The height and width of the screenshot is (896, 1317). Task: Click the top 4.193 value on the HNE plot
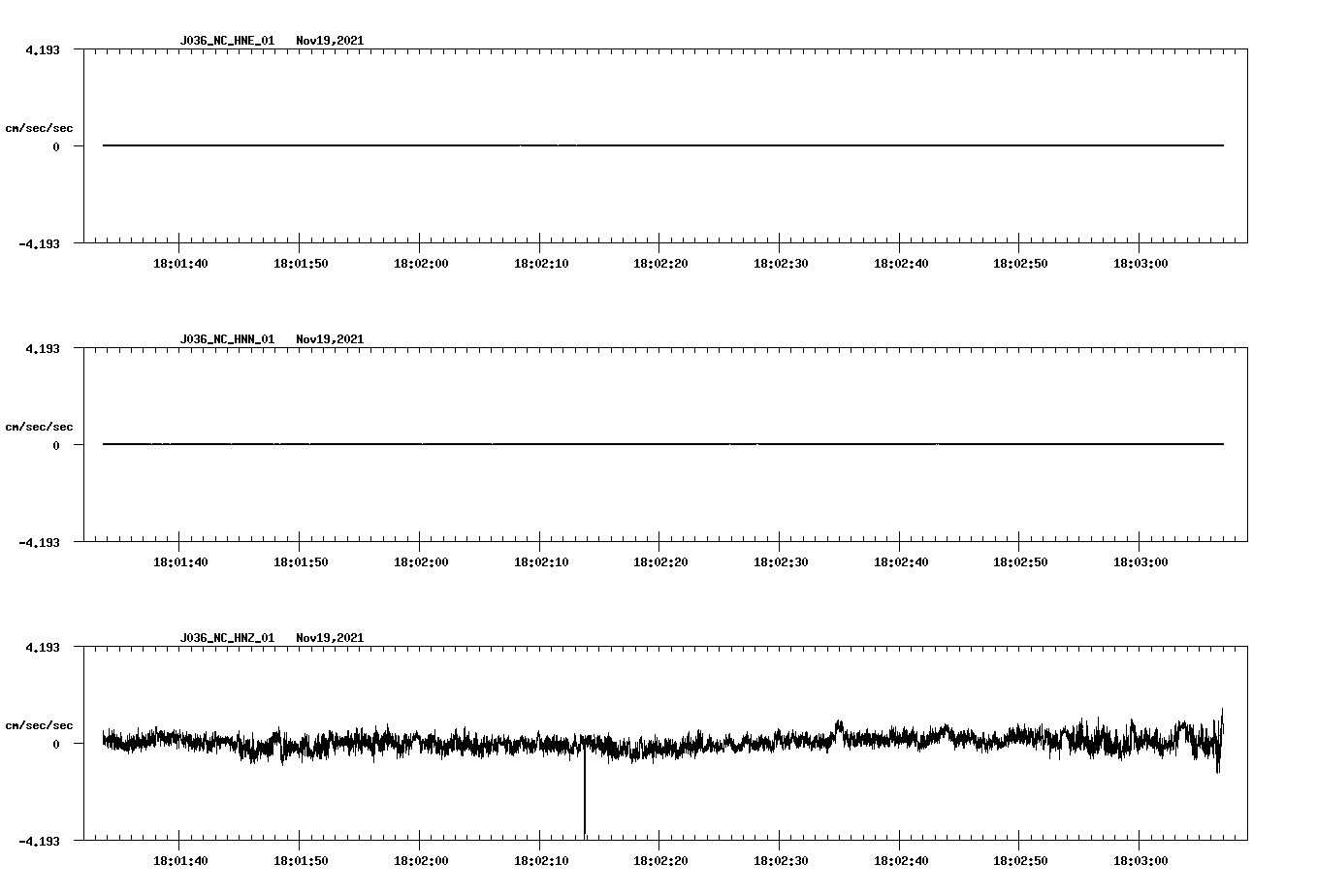42,49
